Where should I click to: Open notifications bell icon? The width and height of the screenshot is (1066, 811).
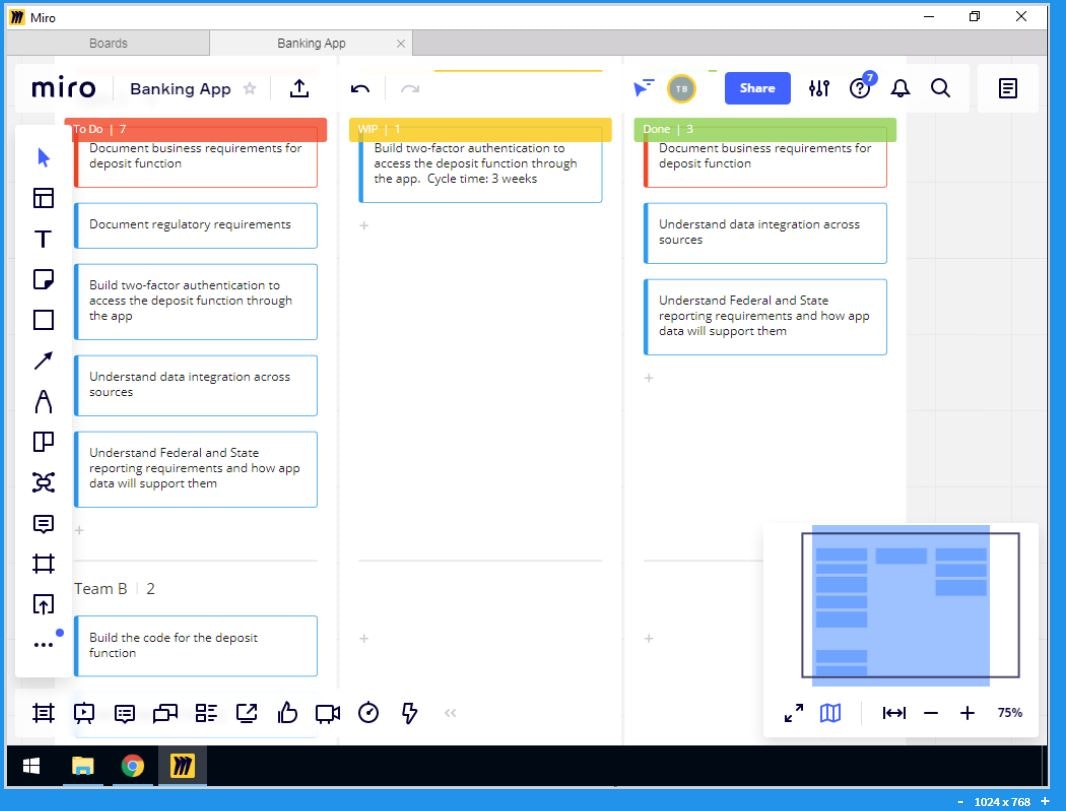point(900,88)
